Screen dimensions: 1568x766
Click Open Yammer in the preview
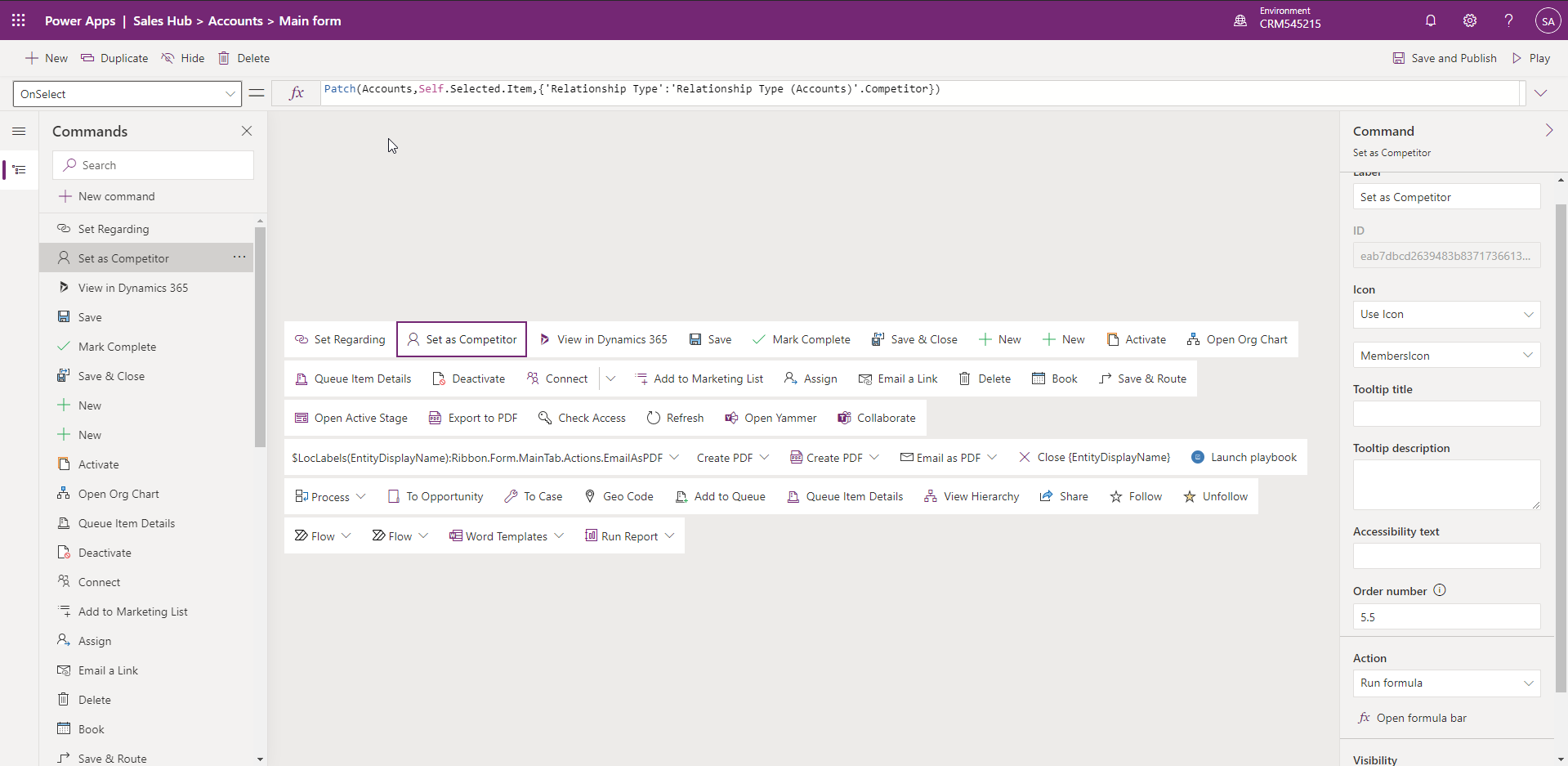tap(771, 418)
